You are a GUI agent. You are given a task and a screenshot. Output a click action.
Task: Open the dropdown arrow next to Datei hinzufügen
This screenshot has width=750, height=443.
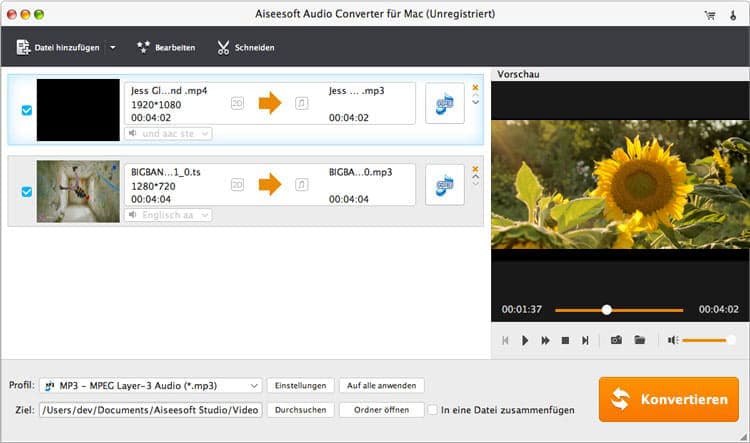pyautogui.click(x=112, y=47)
